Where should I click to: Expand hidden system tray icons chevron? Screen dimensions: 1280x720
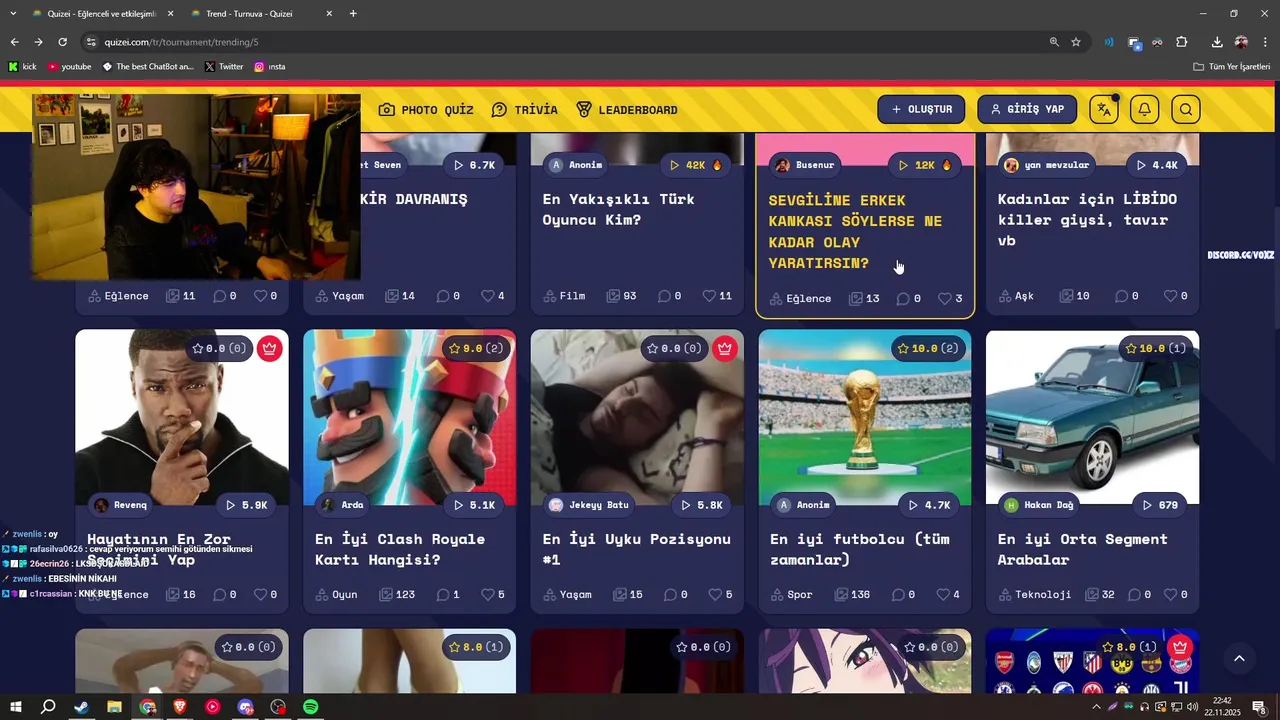[1096, 707]
